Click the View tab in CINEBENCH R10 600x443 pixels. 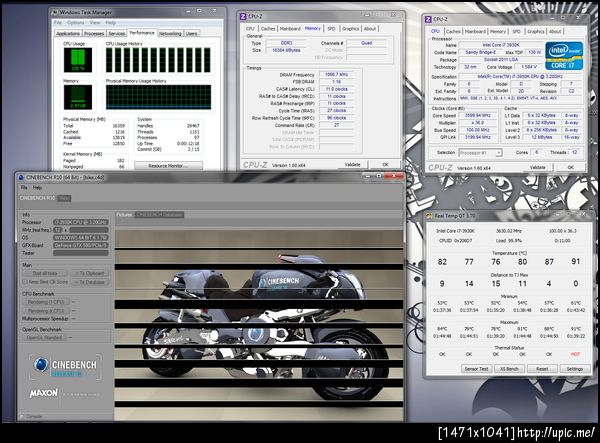click(x=64, y=198)
